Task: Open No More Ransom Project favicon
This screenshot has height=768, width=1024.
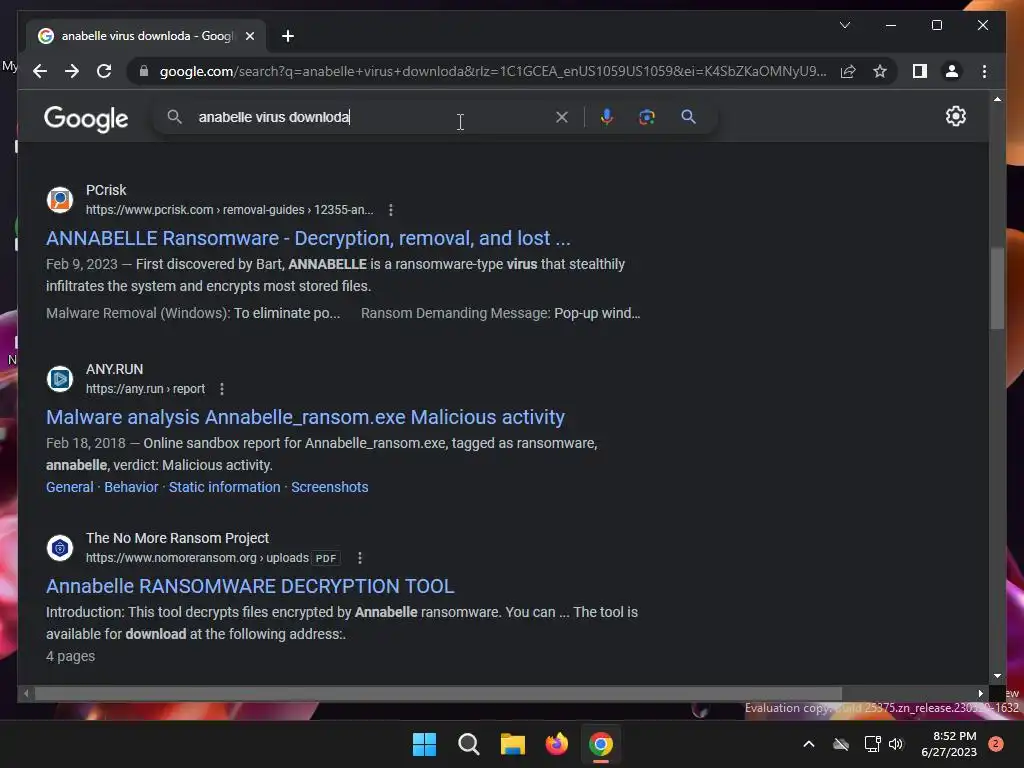Action: [x=60, y=547]
